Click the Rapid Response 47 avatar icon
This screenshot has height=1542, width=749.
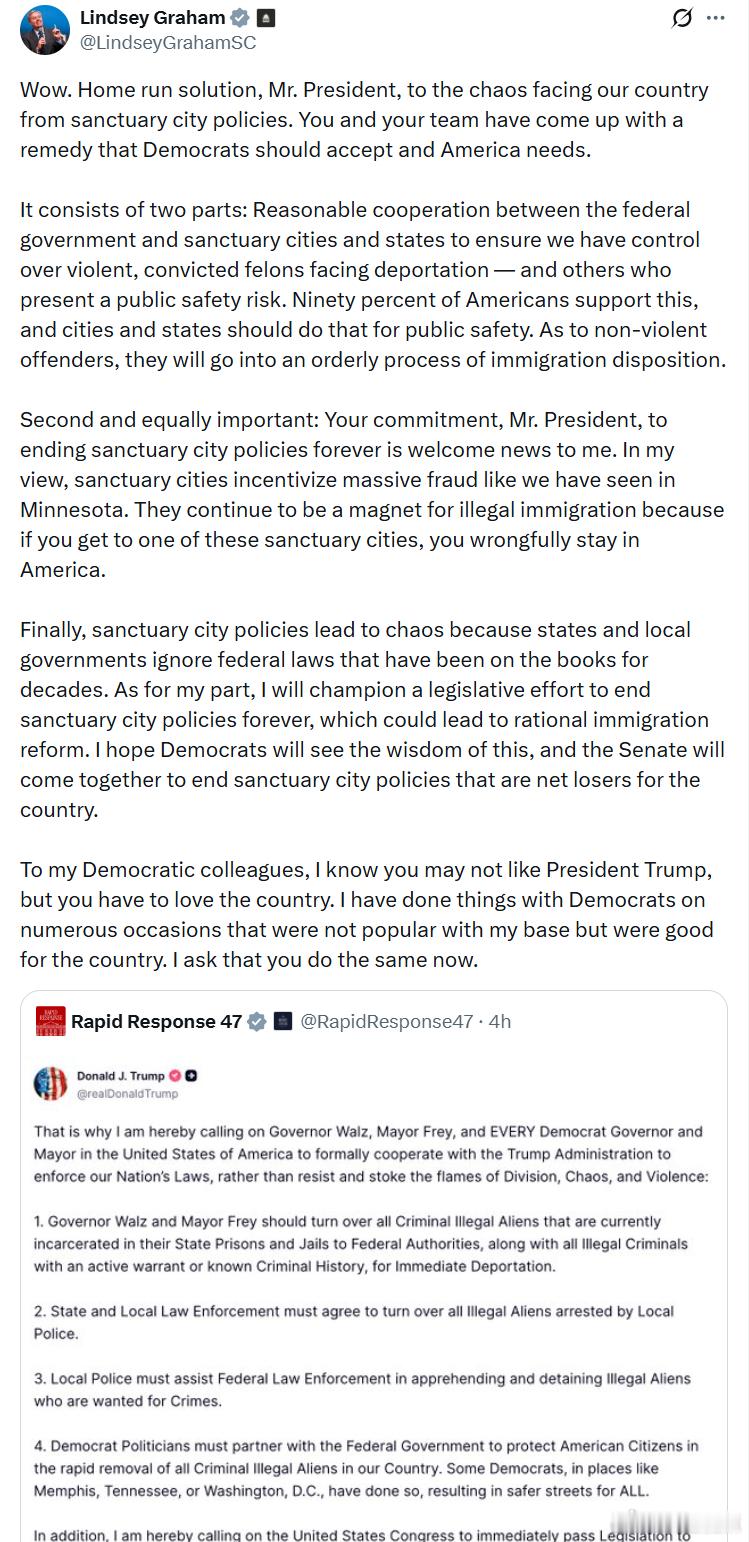pyautogui.click(x=50, y=1021)
